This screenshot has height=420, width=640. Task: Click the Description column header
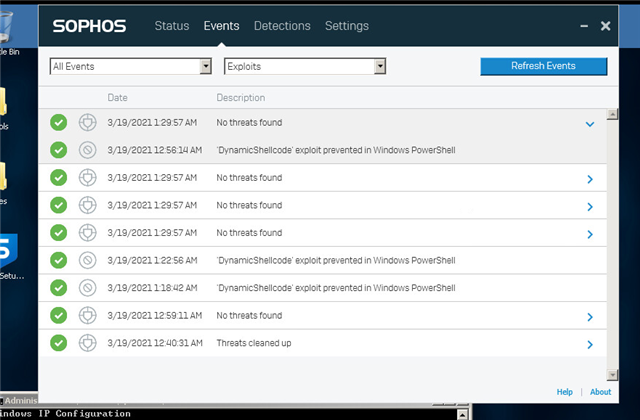[x=241, y=98]
